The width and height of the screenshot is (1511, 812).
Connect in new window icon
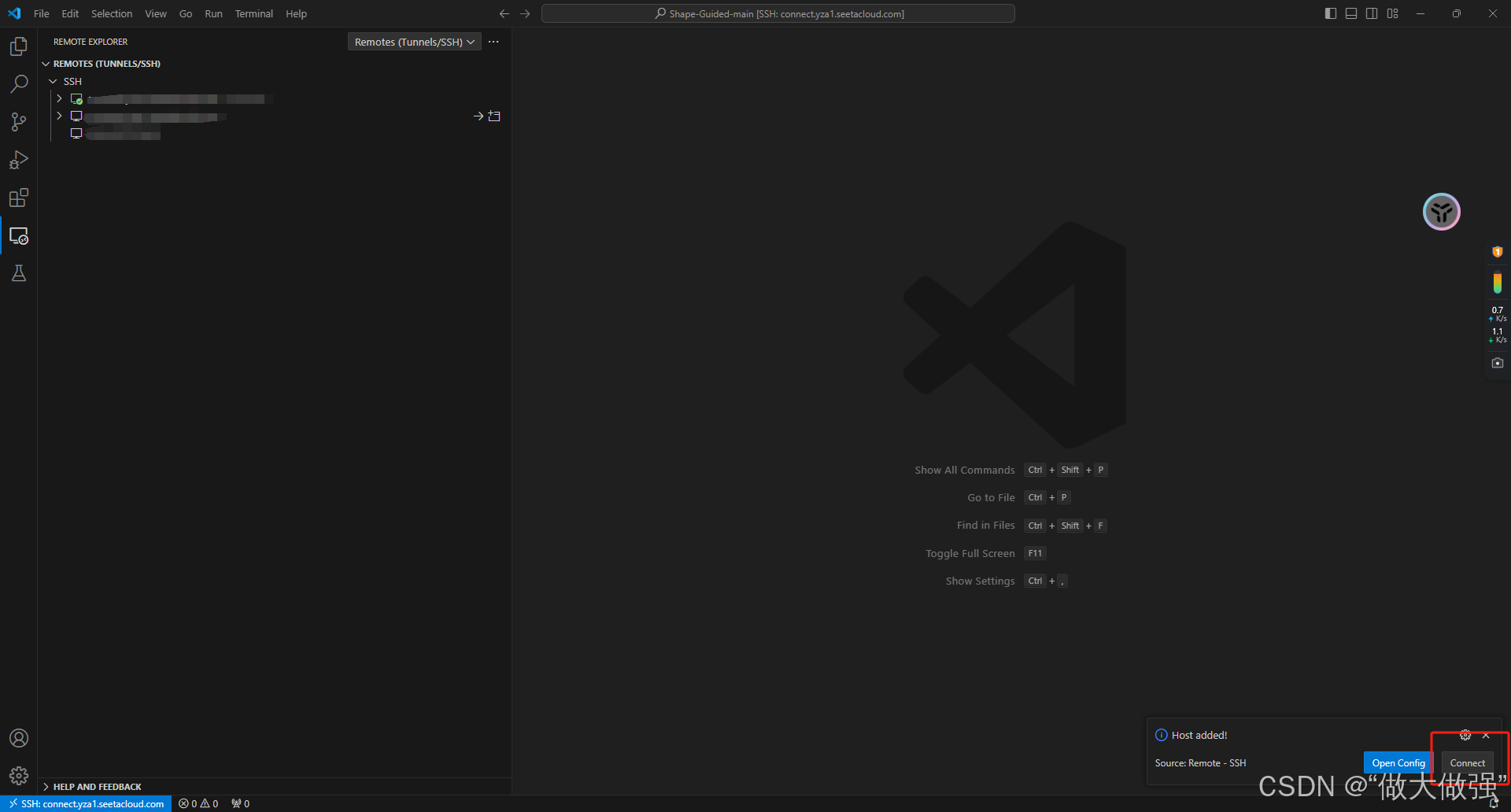[494, 116]
